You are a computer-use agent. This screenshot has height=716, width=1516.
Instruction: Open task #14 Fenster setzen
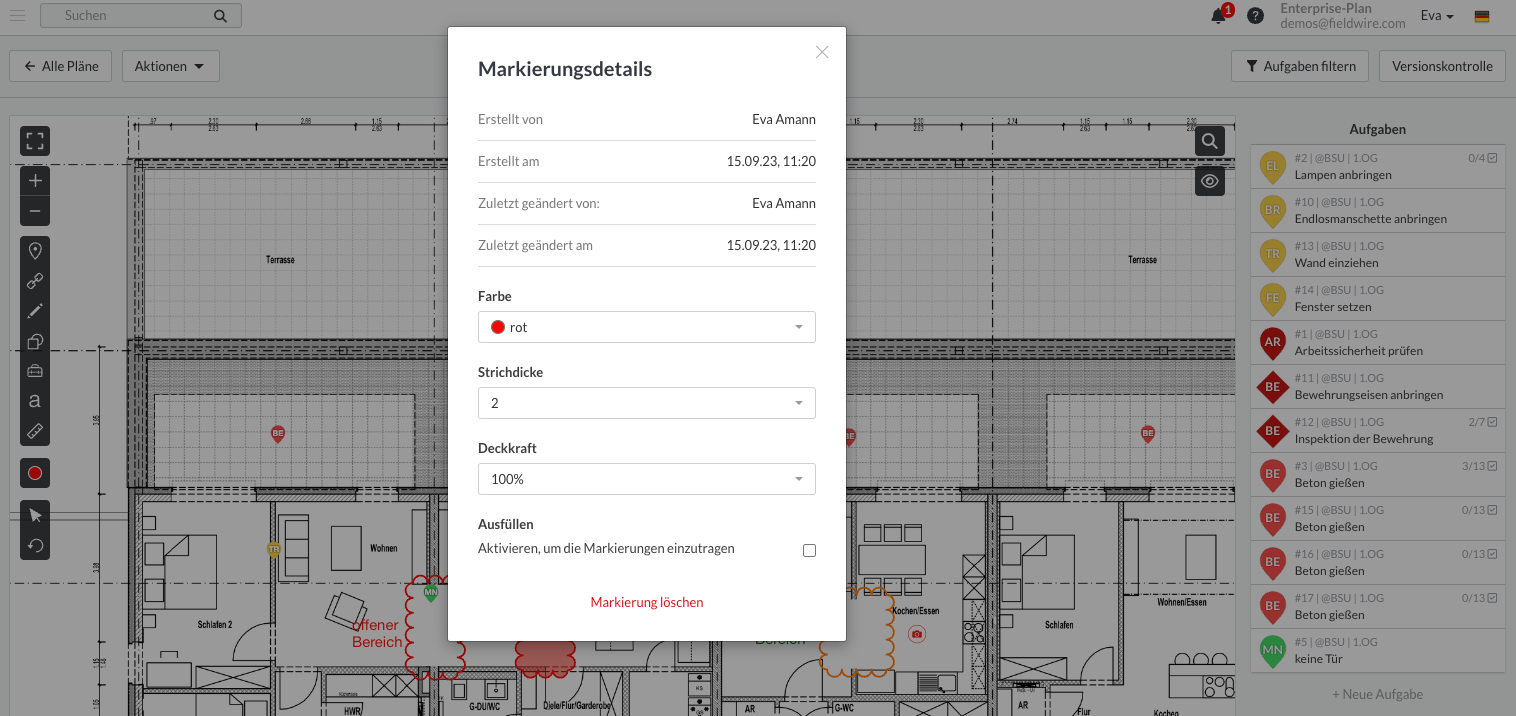tap(1377, 298)
